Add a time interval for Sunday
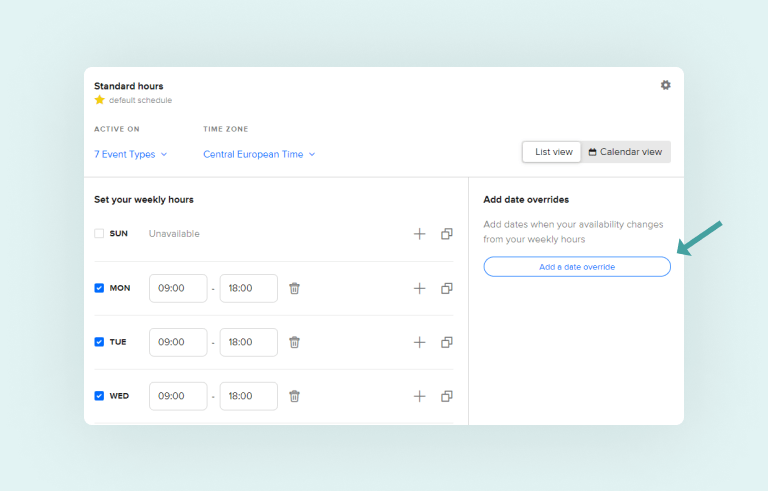Viewport: 768px width, 491px height. click(419, 234)
